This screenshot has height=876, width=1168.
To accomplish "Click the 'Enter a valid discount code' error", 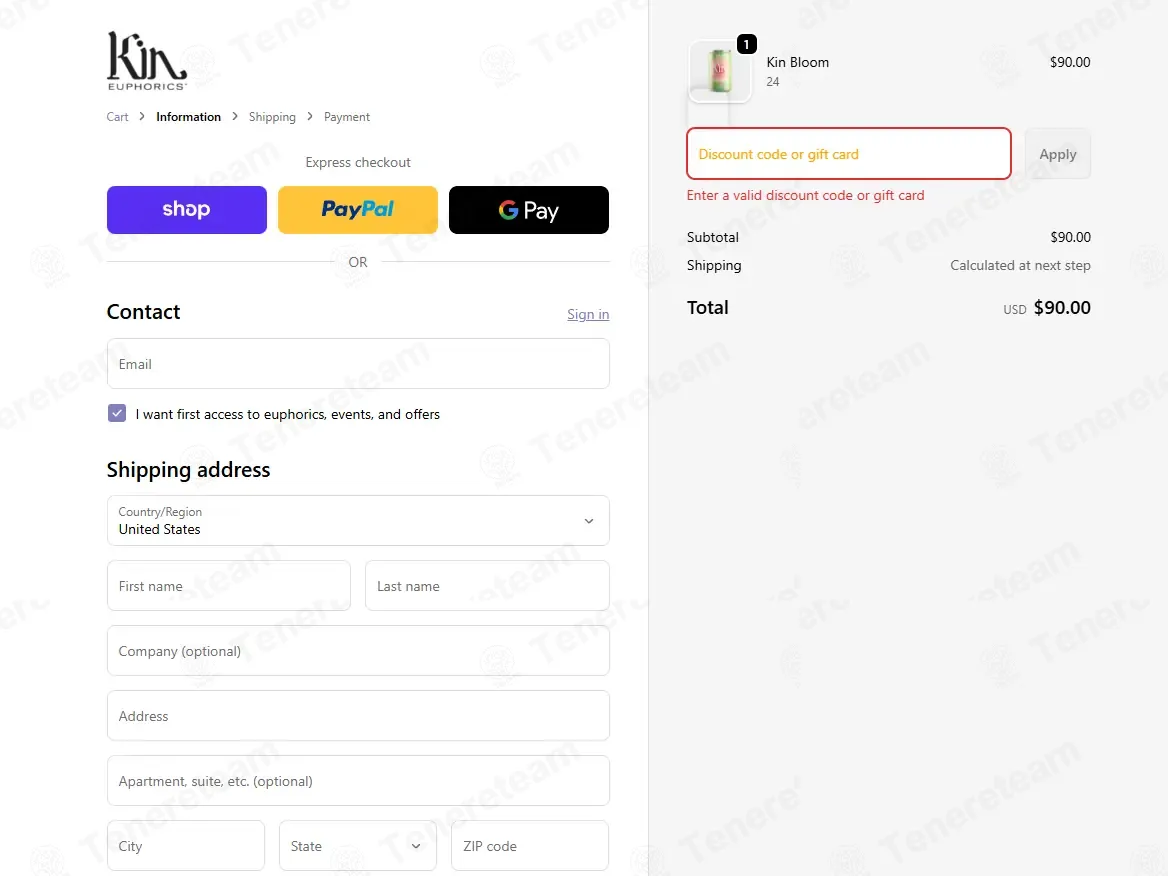I will (805, 195).
